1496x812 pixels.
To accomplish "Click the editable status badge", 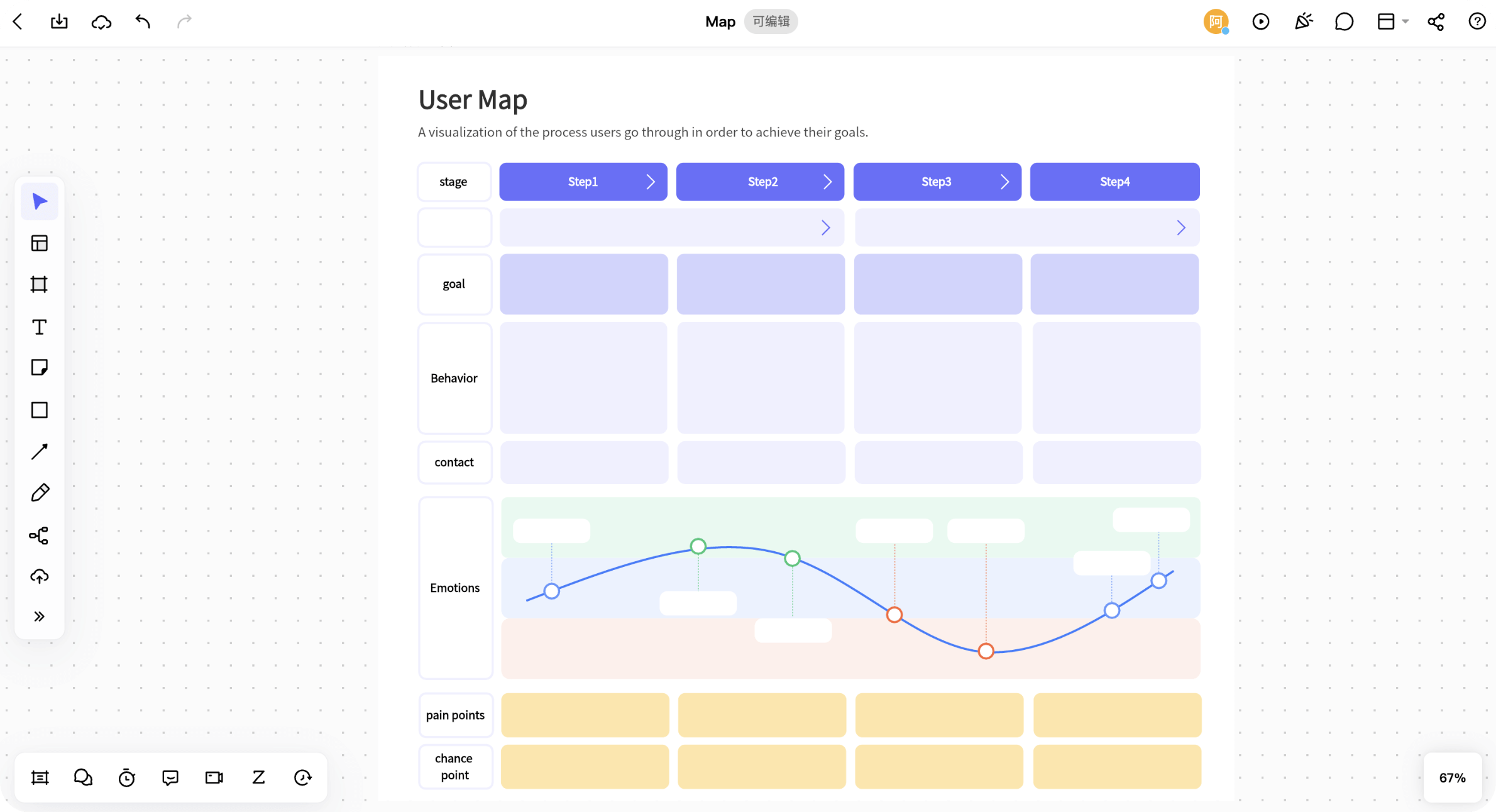I will (x=771, y=21).
